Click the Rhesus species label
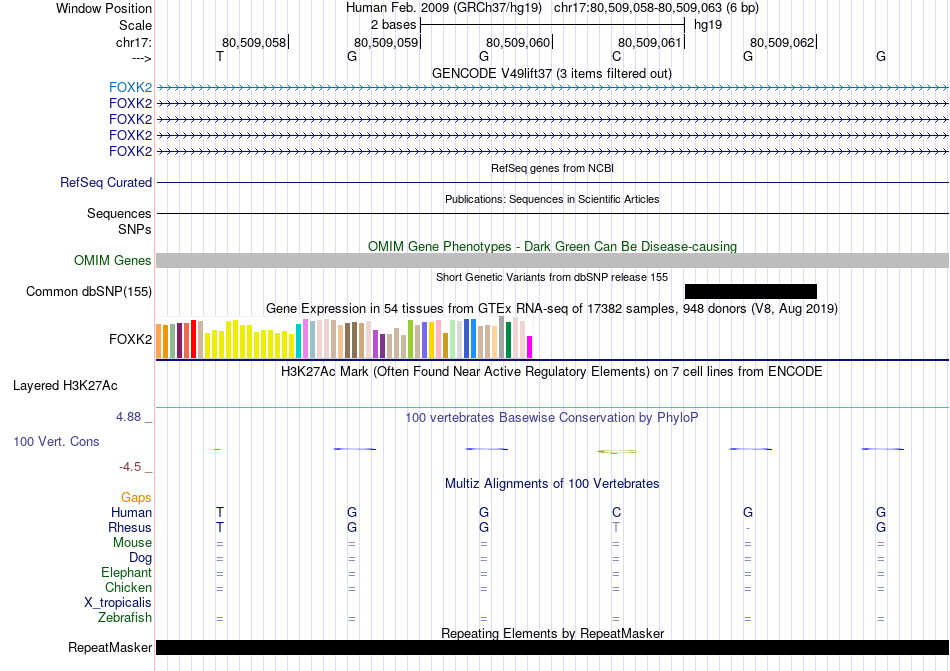 coord(130,527)
